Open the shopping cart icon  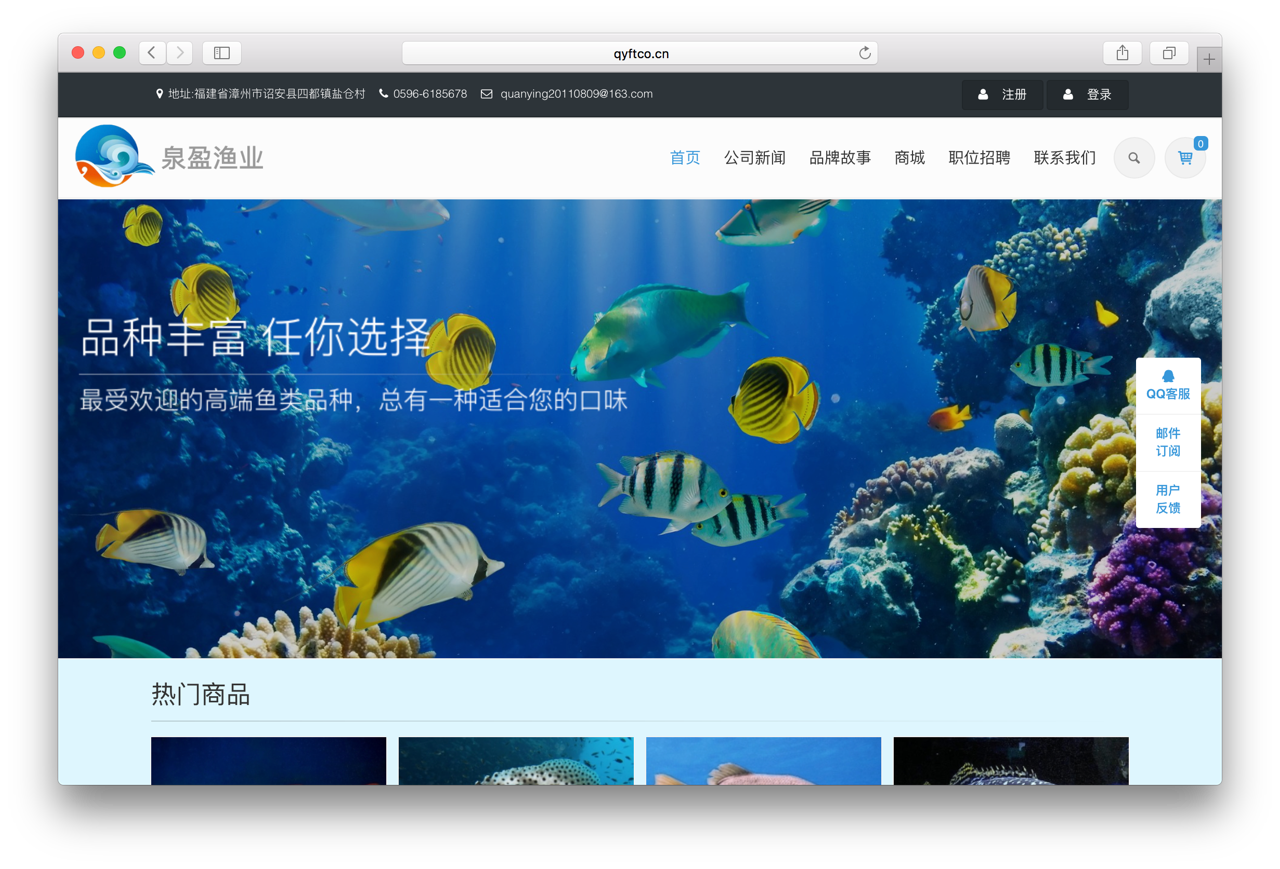(1185, 158)
